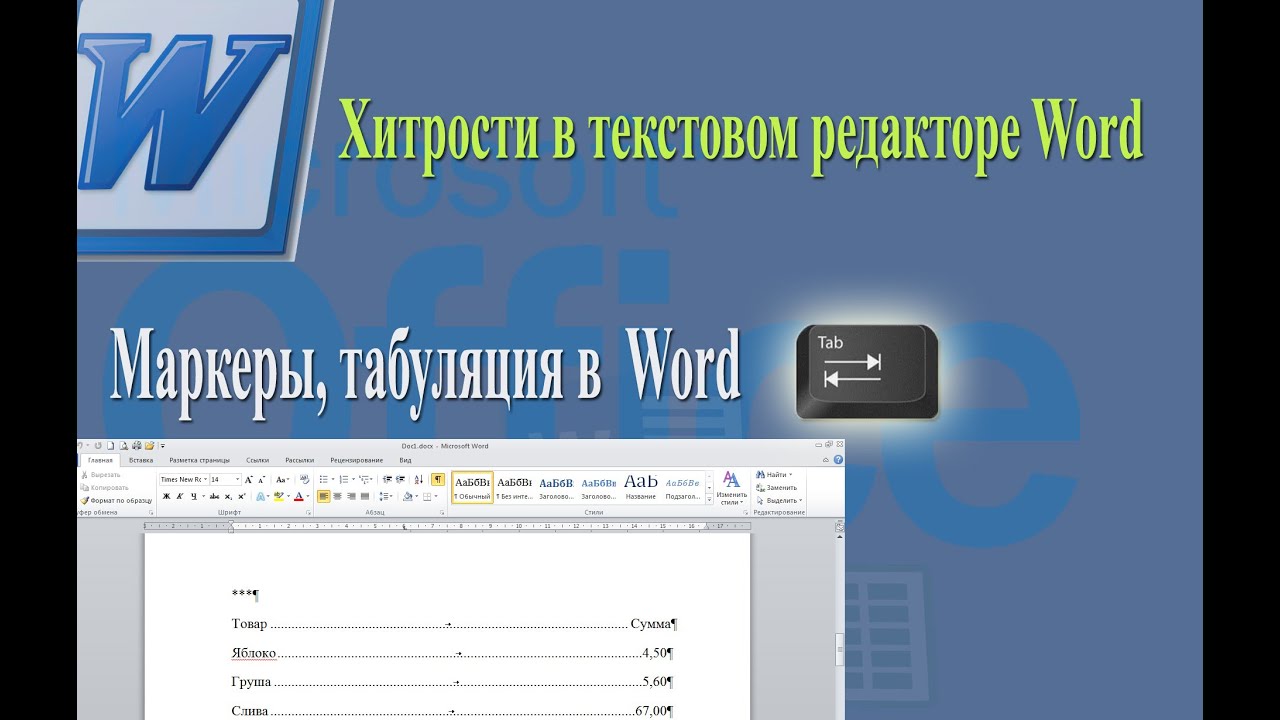Viewport: 1280px width, 720px height.
Task: Customize quick access toolbar dropdown arrow
Action: (162, 446)
